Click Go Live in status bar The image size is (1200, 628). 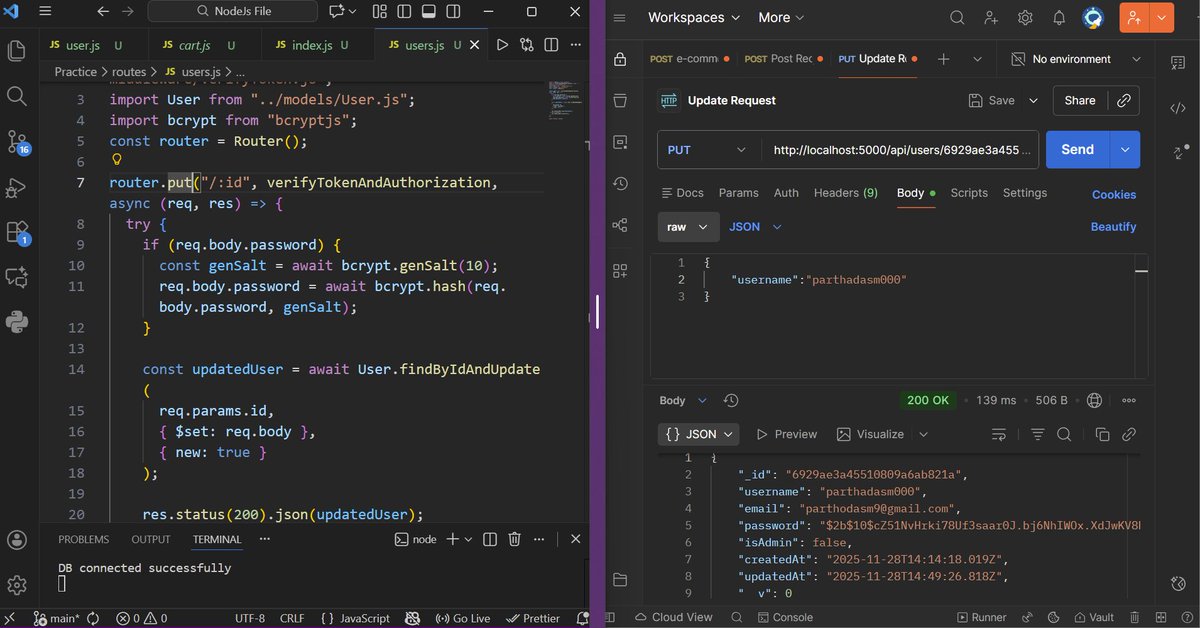coord(463,618)
